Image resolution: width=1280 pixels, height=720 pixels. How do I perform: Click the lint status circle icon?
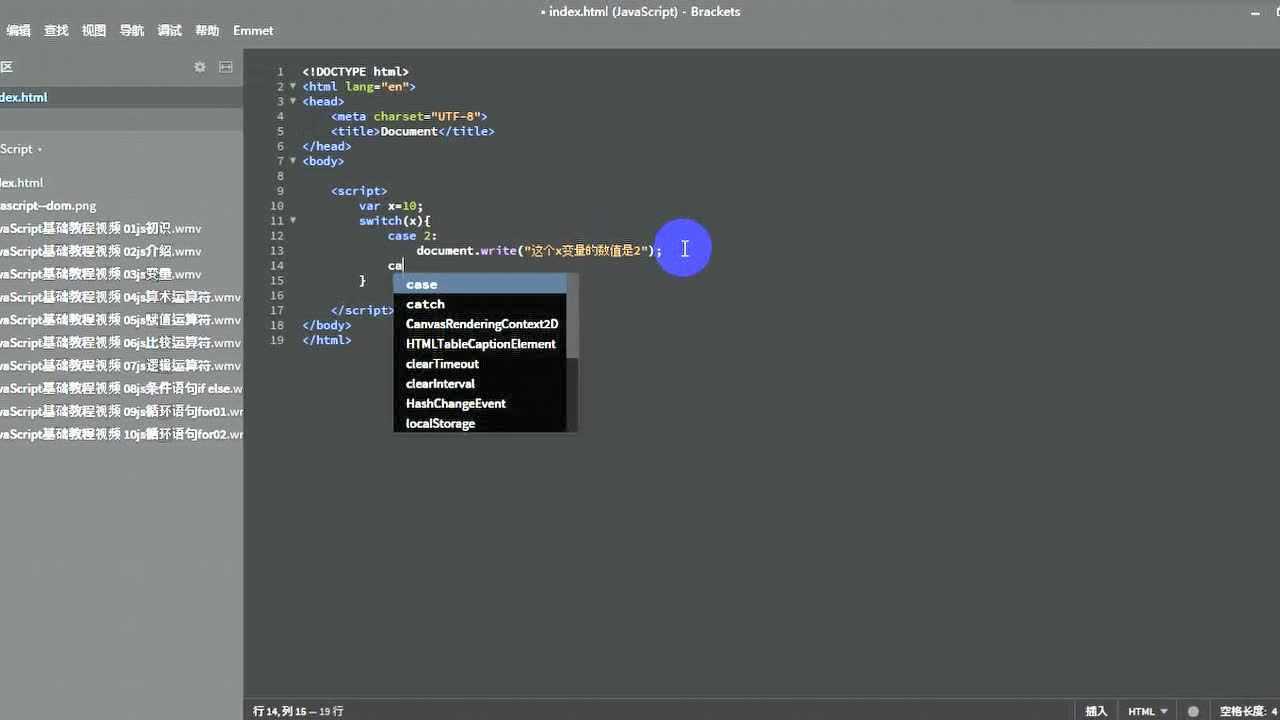tap(1193, 711)
